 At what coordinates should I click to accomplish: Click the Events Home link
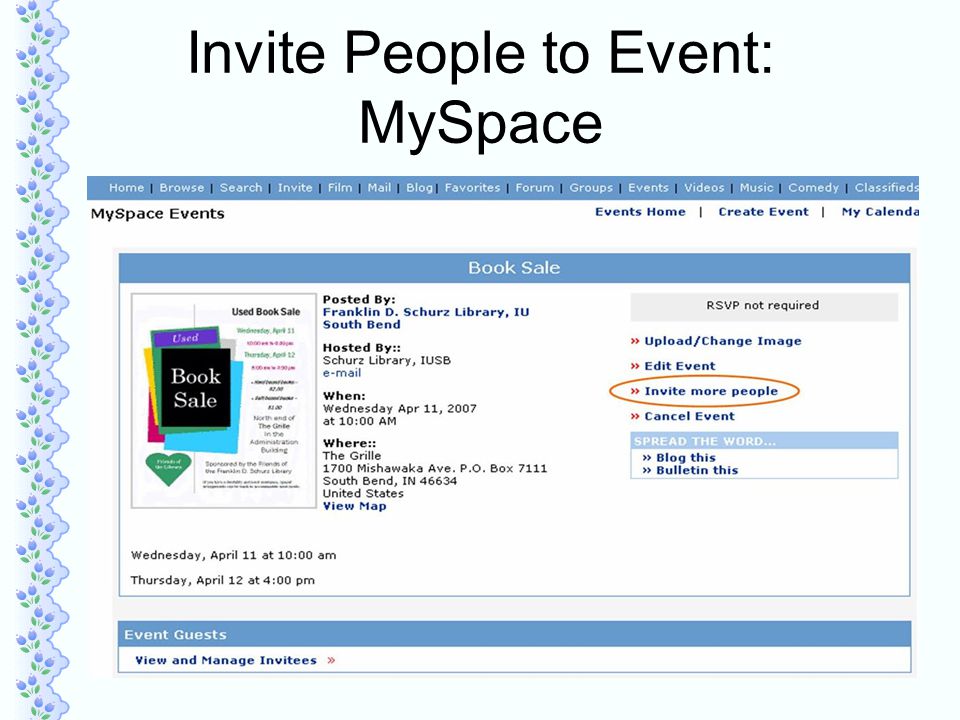point(640,212)
